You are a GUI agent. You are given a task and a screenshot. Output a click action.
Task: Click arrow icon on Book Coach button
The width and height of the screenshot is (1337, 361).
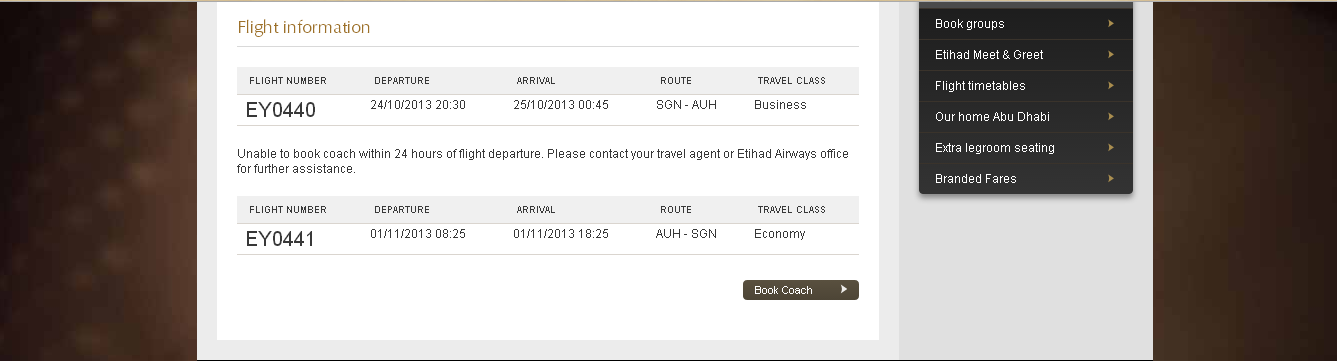click(844, 290)
